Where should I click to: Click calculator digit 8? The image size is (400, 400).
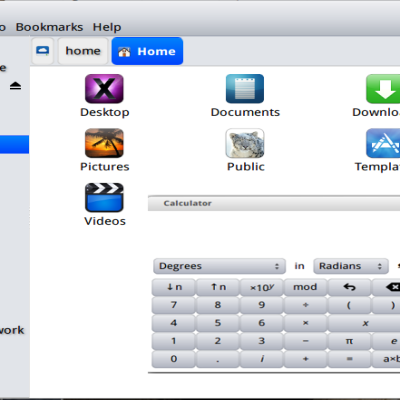point(218,305)
